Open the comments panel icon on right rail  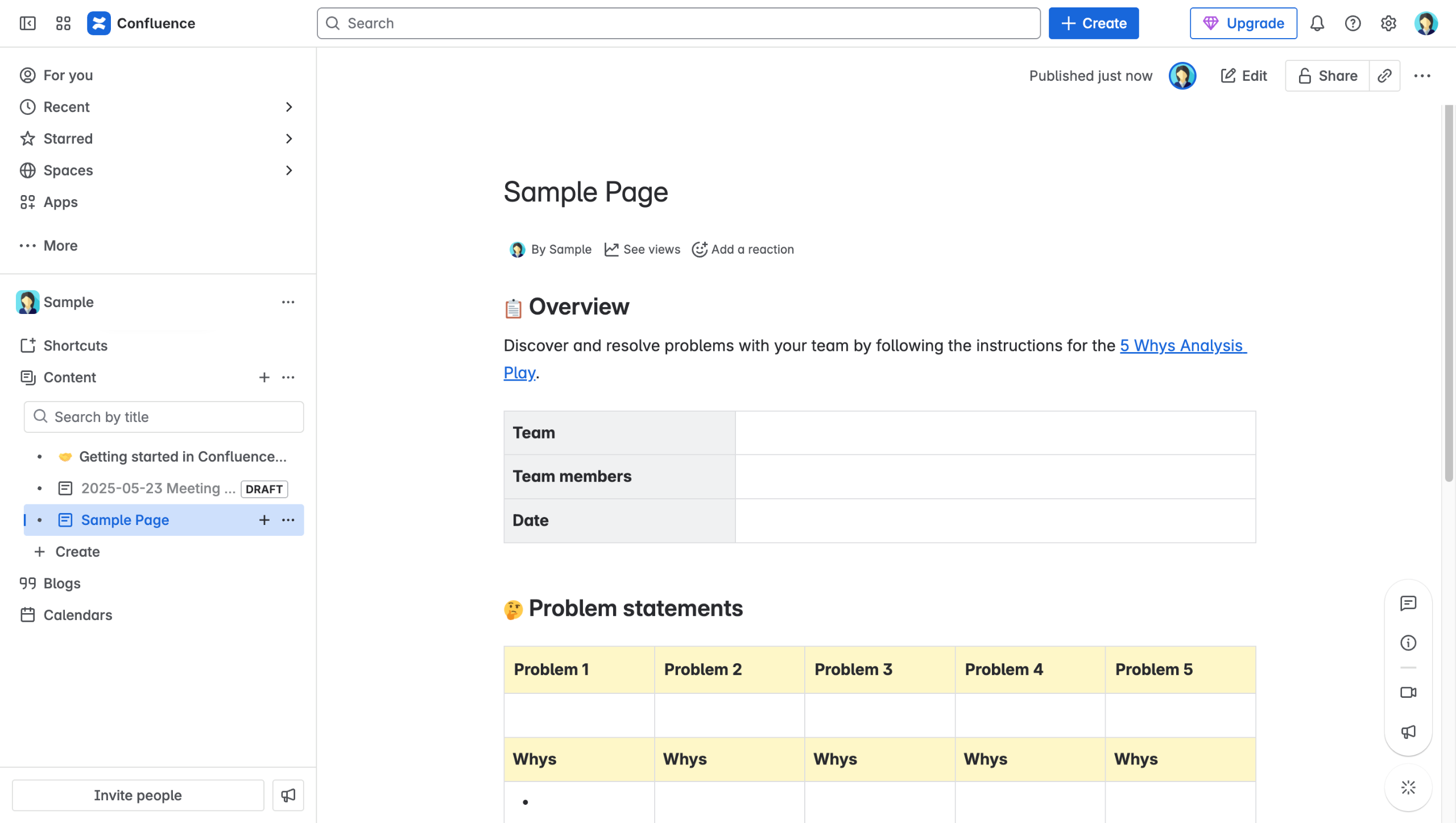tap(1408, 603)
